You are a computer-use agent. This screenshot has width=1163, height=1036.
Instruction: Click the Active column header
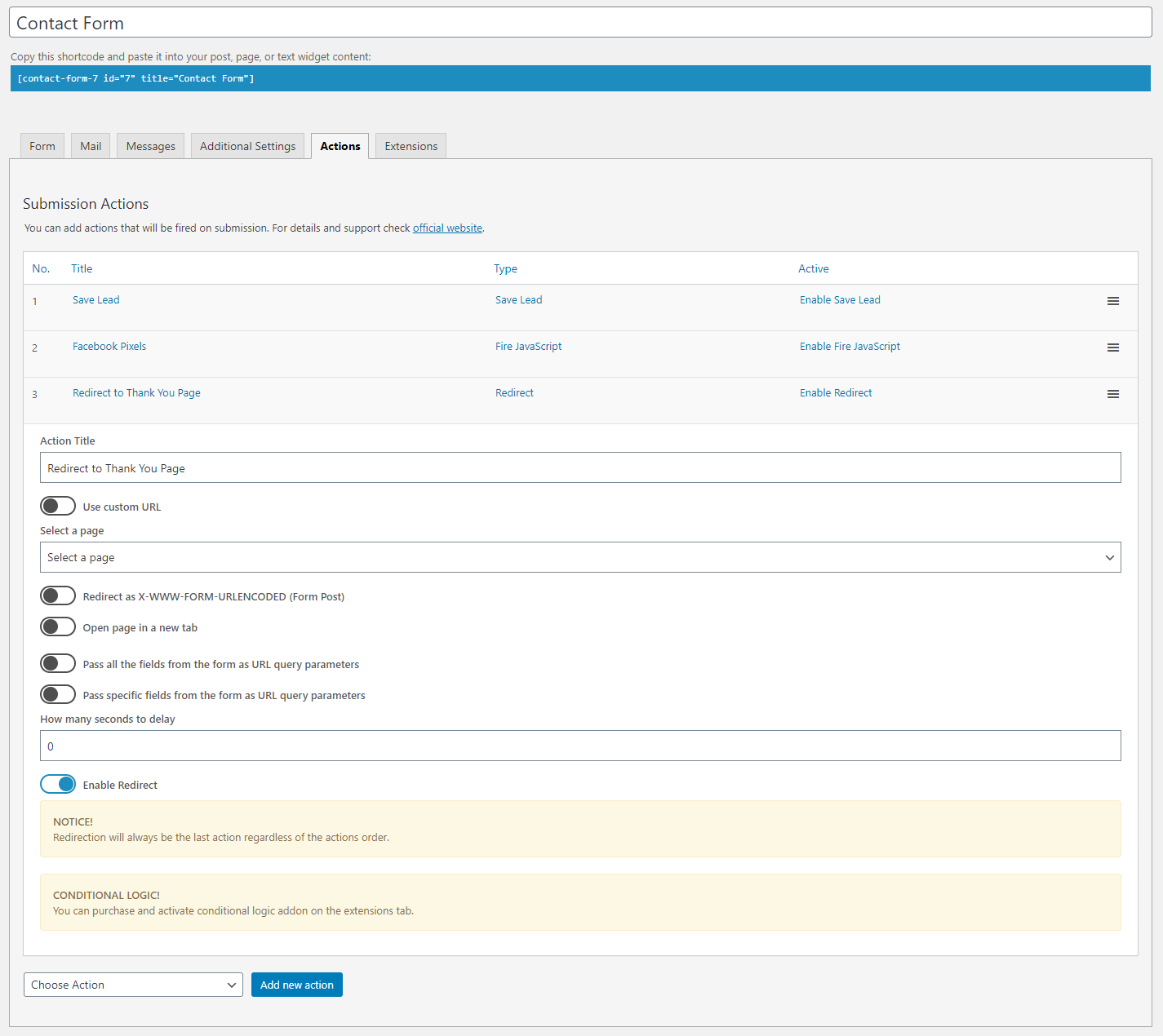814,268
